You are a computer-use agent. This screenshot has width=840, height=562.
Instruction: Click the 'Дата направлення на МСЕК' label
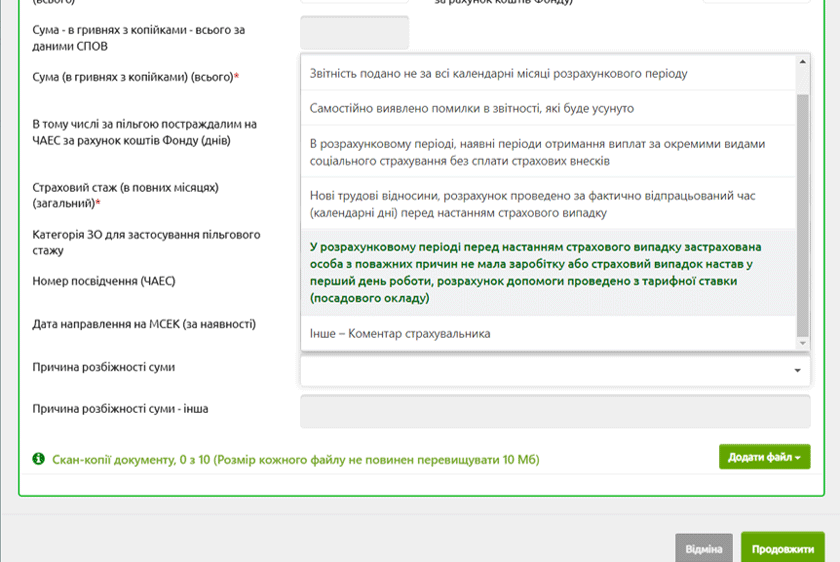pyautogui.click(x=144, y=324)
